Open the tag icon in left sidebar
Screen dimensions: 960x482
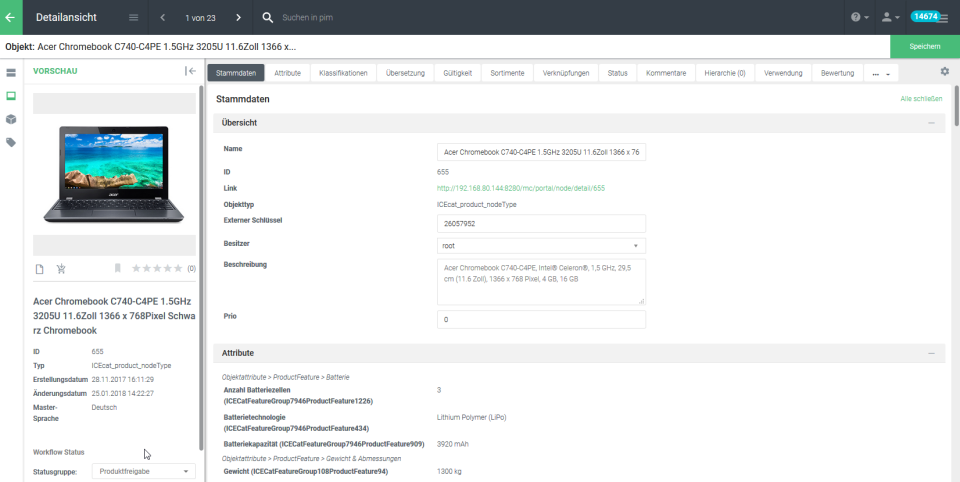(x=11, y=142)
